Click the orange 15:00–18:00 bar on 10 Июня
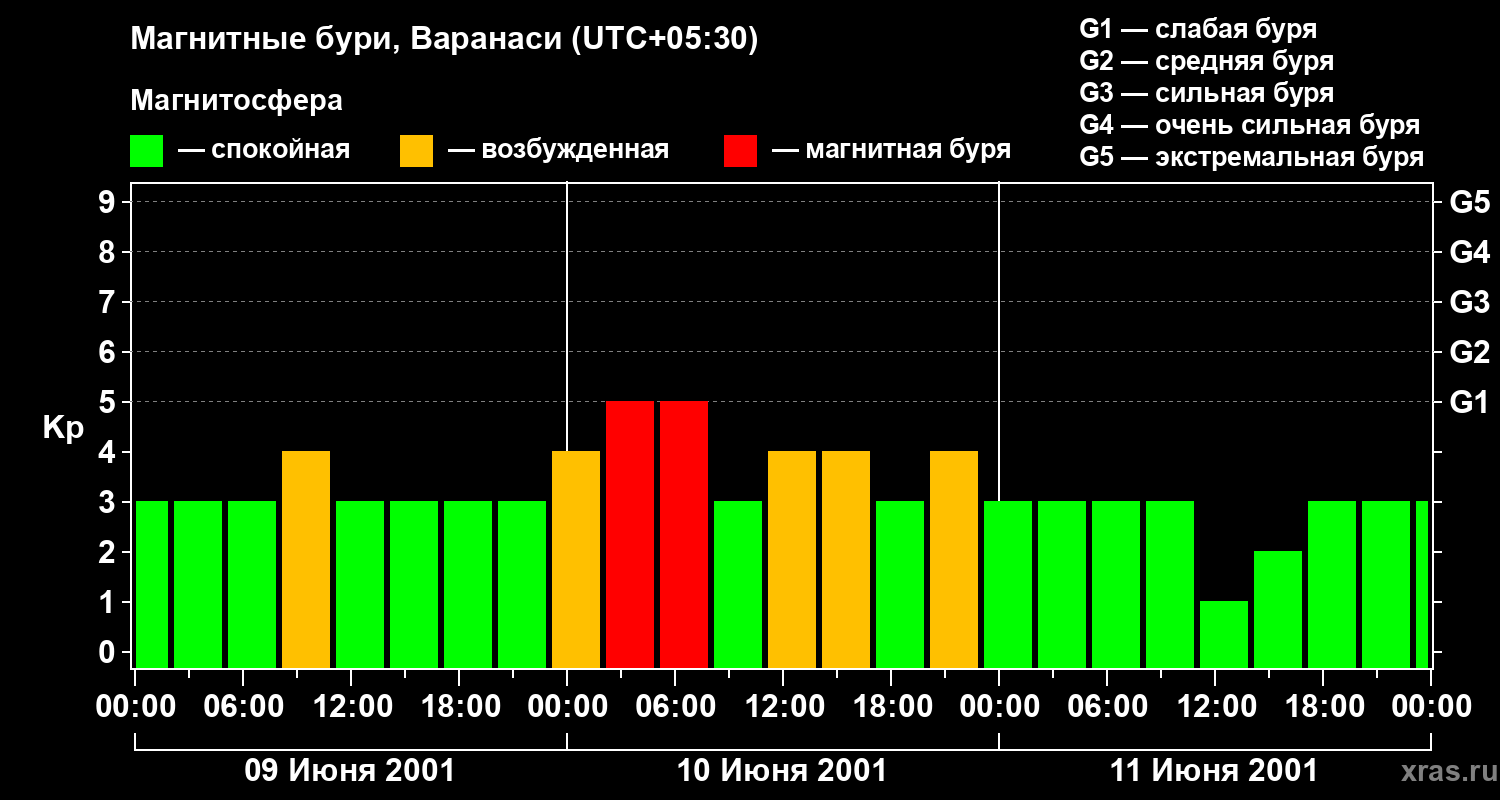1500x800 pixels. pos(846,560)
